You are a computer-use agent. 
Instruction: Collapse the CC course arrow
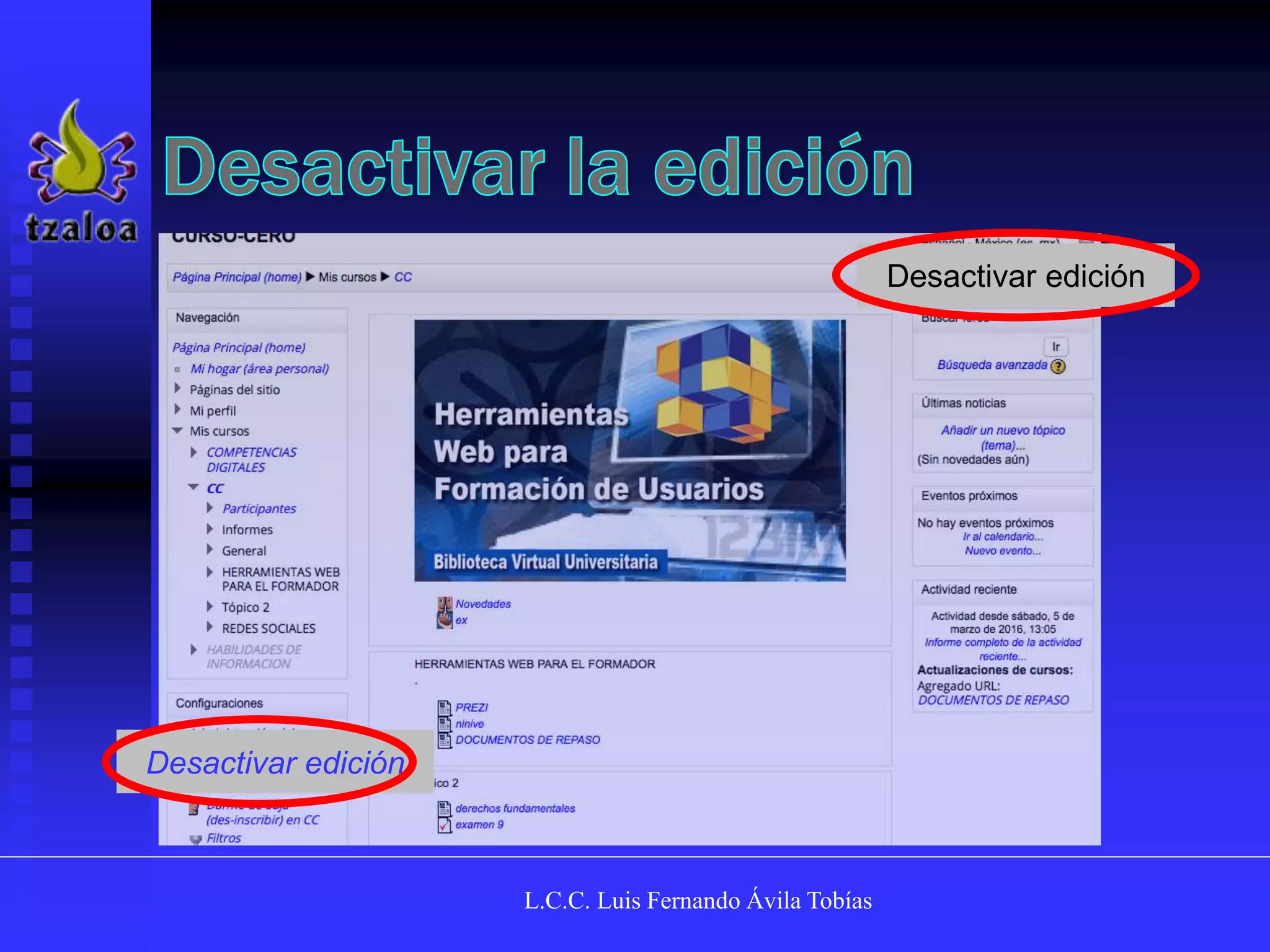[x=193, y=488]
